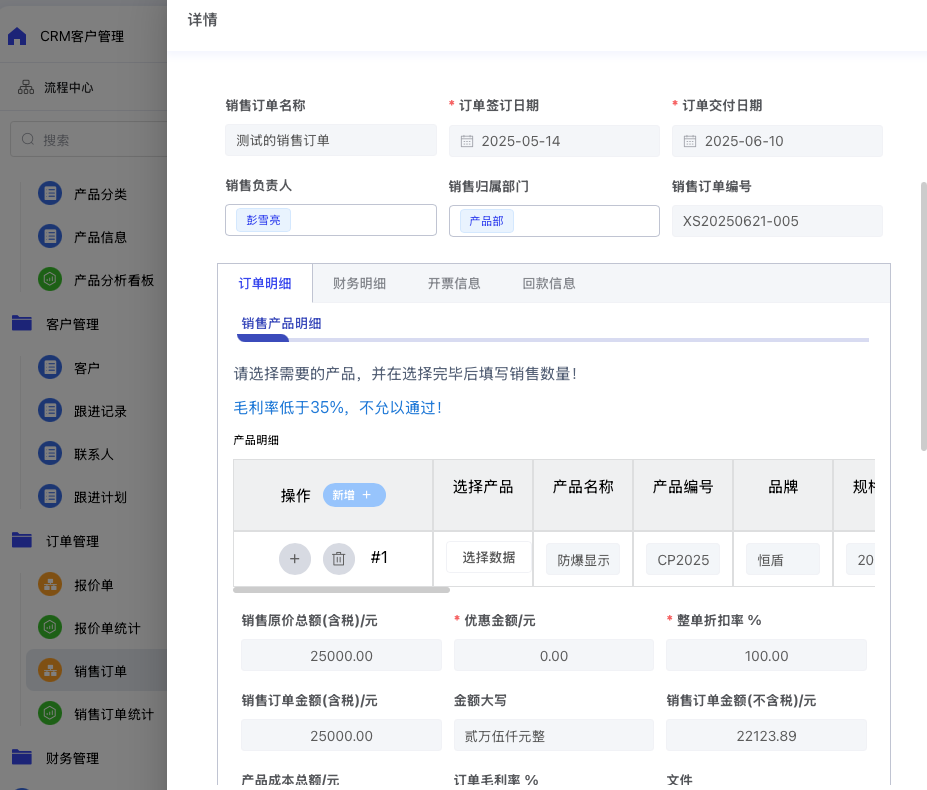This screenshot has height=790, width=927.
Task: Click the 财务管理 folder icon
Action: (x=22, y=757)
